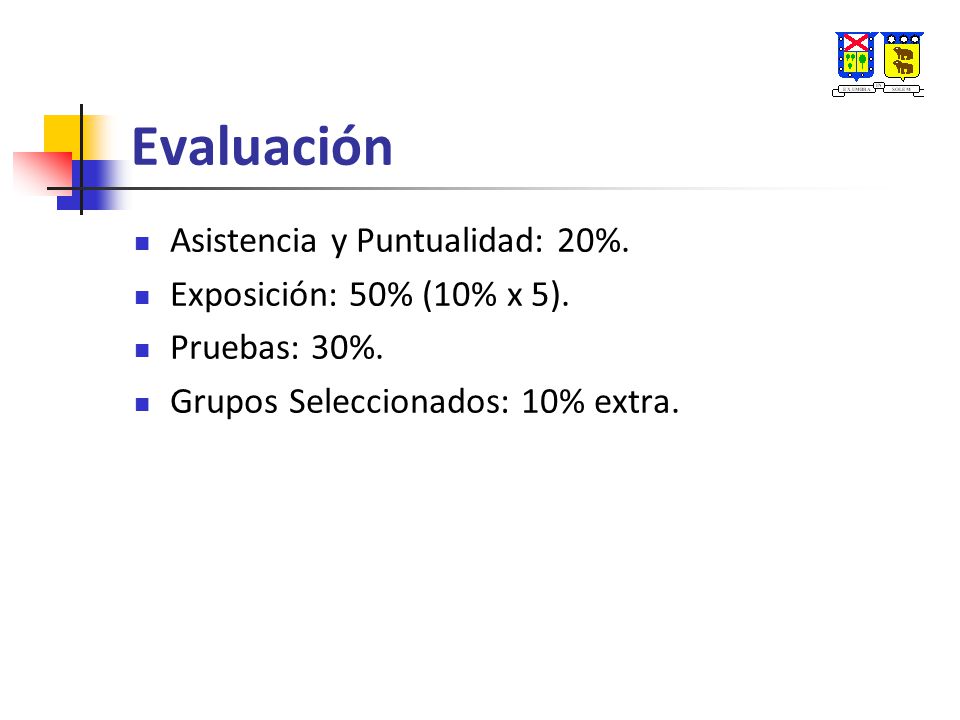Click the bullet square beside Asistencia y Puntualidad
960x720 pixels.
[x=142, y=244]
